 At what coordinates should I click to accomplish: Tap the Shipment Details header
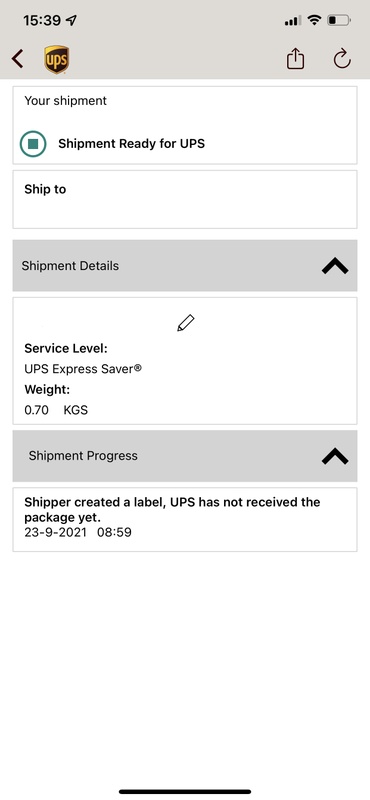click(x=185, y=266)
